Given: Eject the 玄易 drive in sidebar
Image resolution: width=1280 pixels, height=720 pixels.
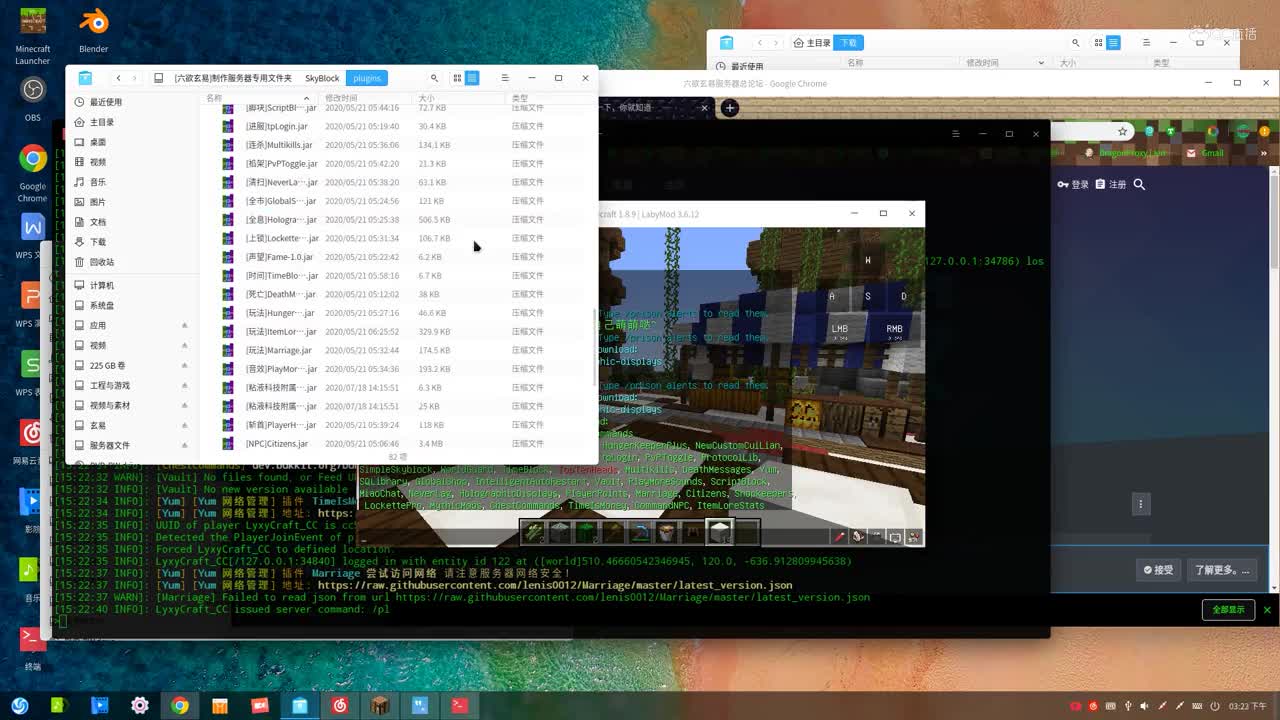Looking at the screenshot, I should click(184, 425).
